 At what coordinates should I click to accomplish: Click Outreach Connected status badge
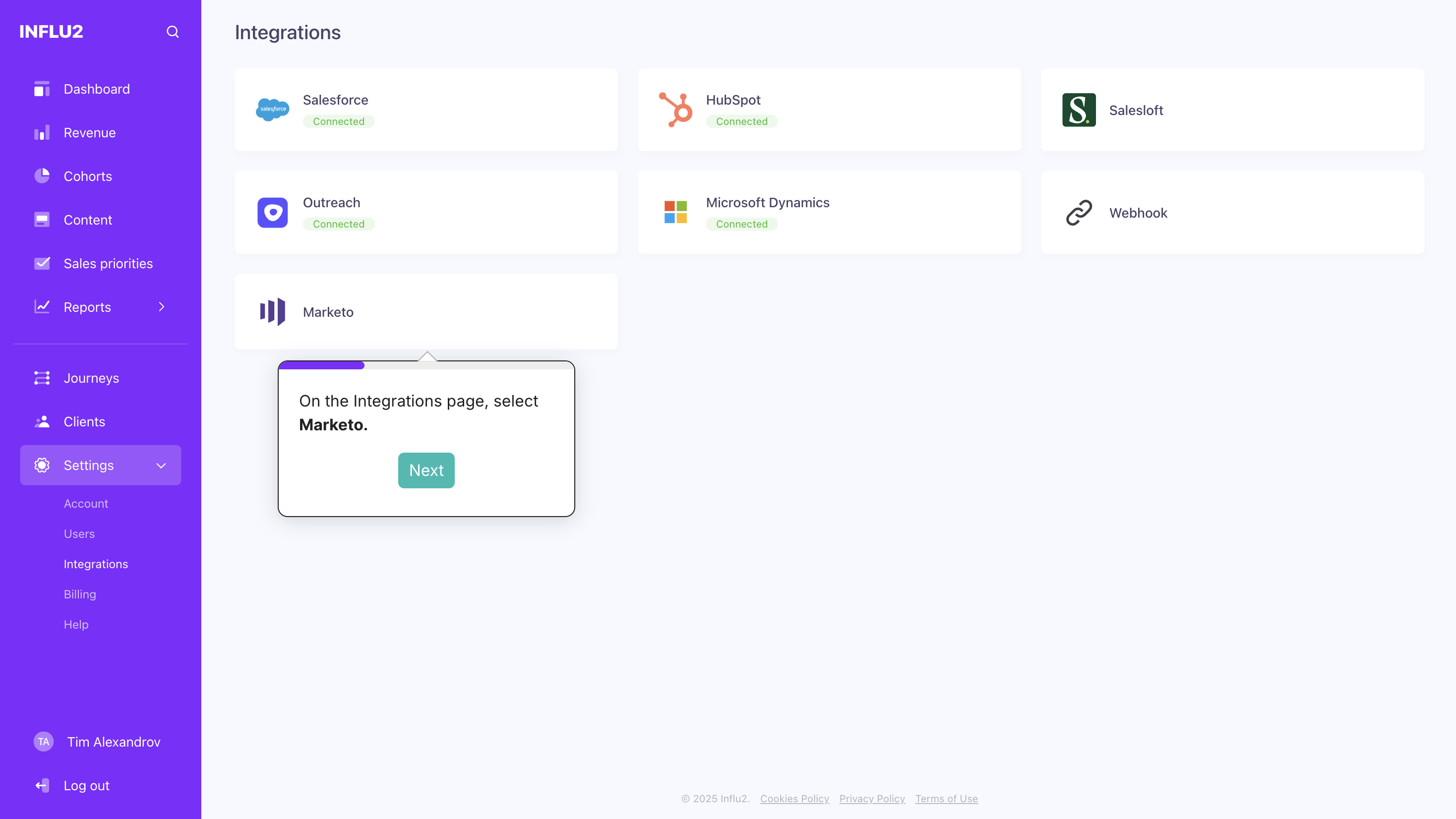click(339, 225)
